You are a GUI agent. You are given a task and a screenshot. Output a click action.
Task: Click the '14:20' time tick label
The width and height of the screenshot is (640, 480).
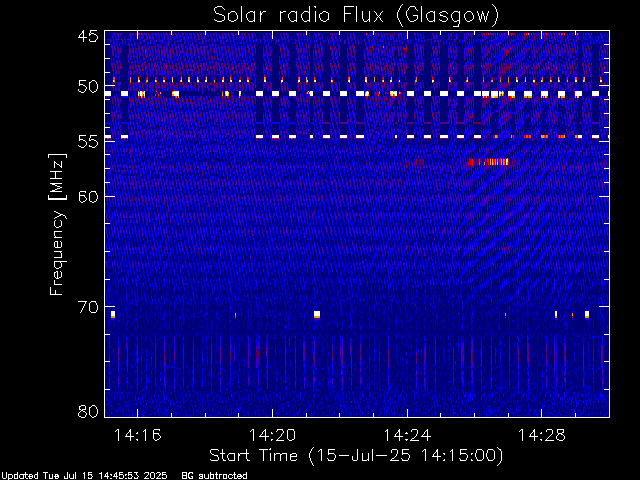pos(272,435)
